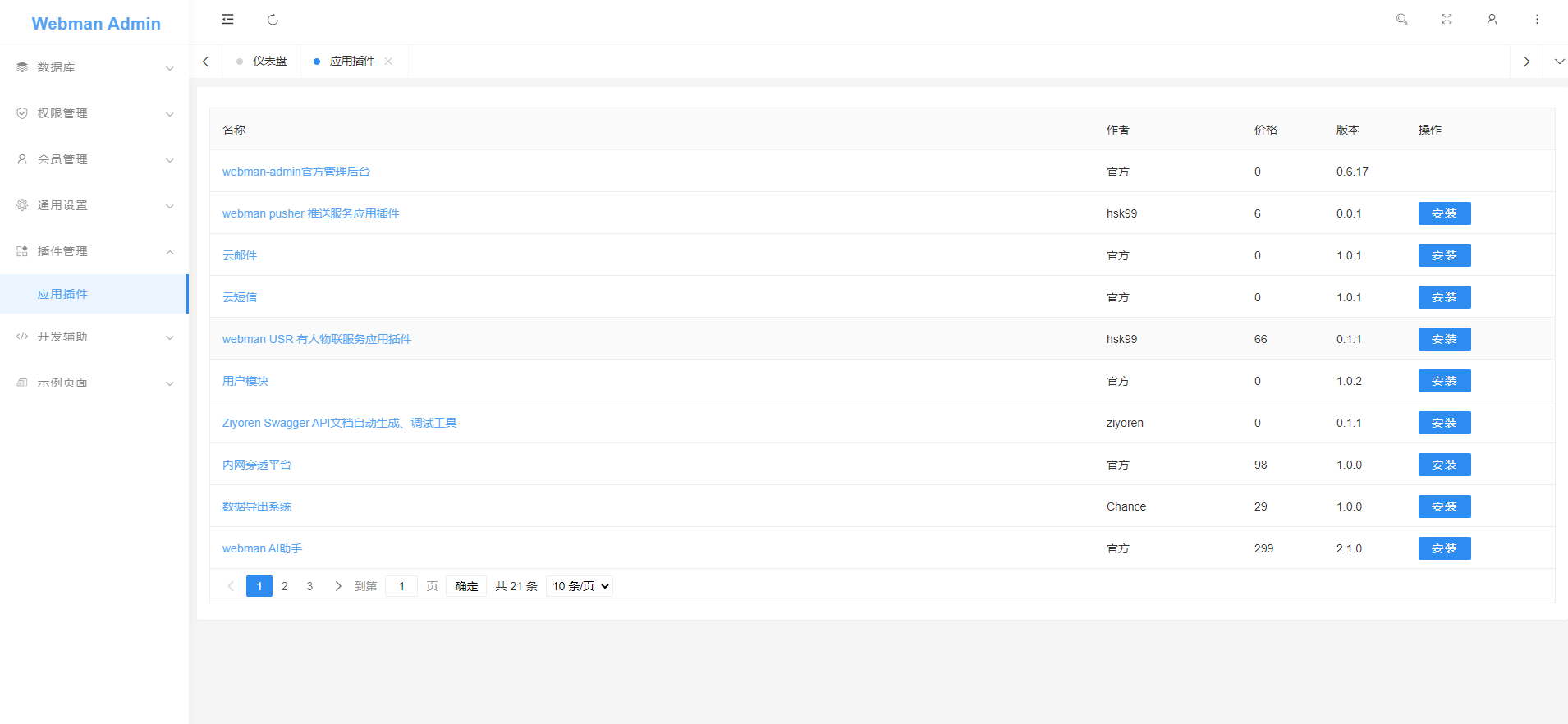Open the tab options dropdown chevron
The width and height of the screenshot is (1568, 724).
click(1559, 62)
